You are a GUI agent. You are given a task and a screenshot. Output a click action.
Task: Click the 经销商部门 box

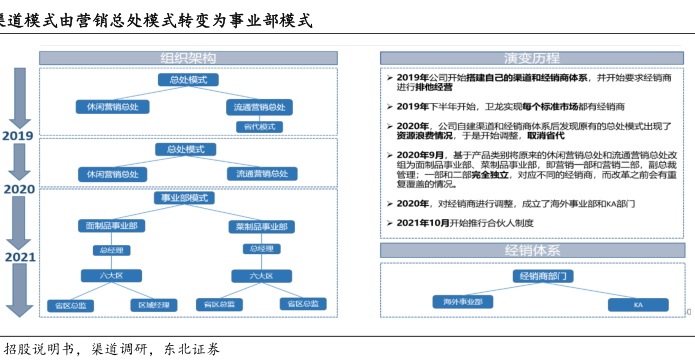[543, 277]
